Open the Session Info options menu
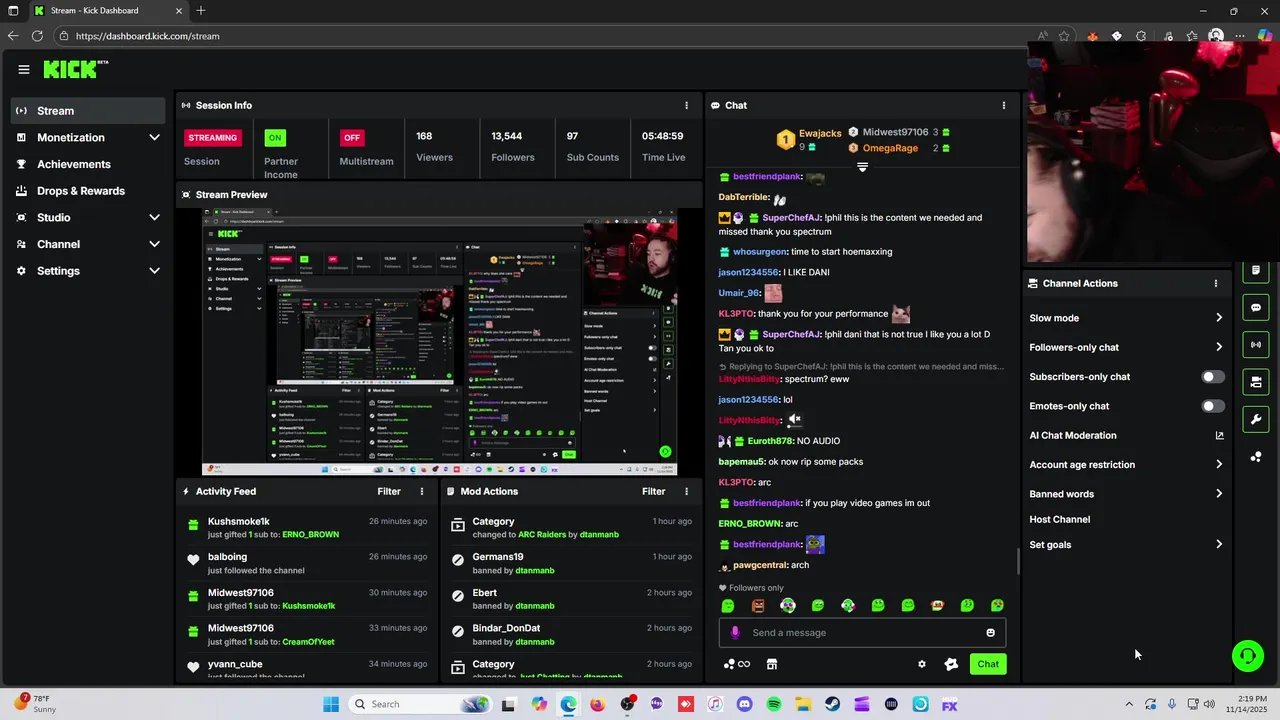1280x720 pixels. tap(686, 105)
